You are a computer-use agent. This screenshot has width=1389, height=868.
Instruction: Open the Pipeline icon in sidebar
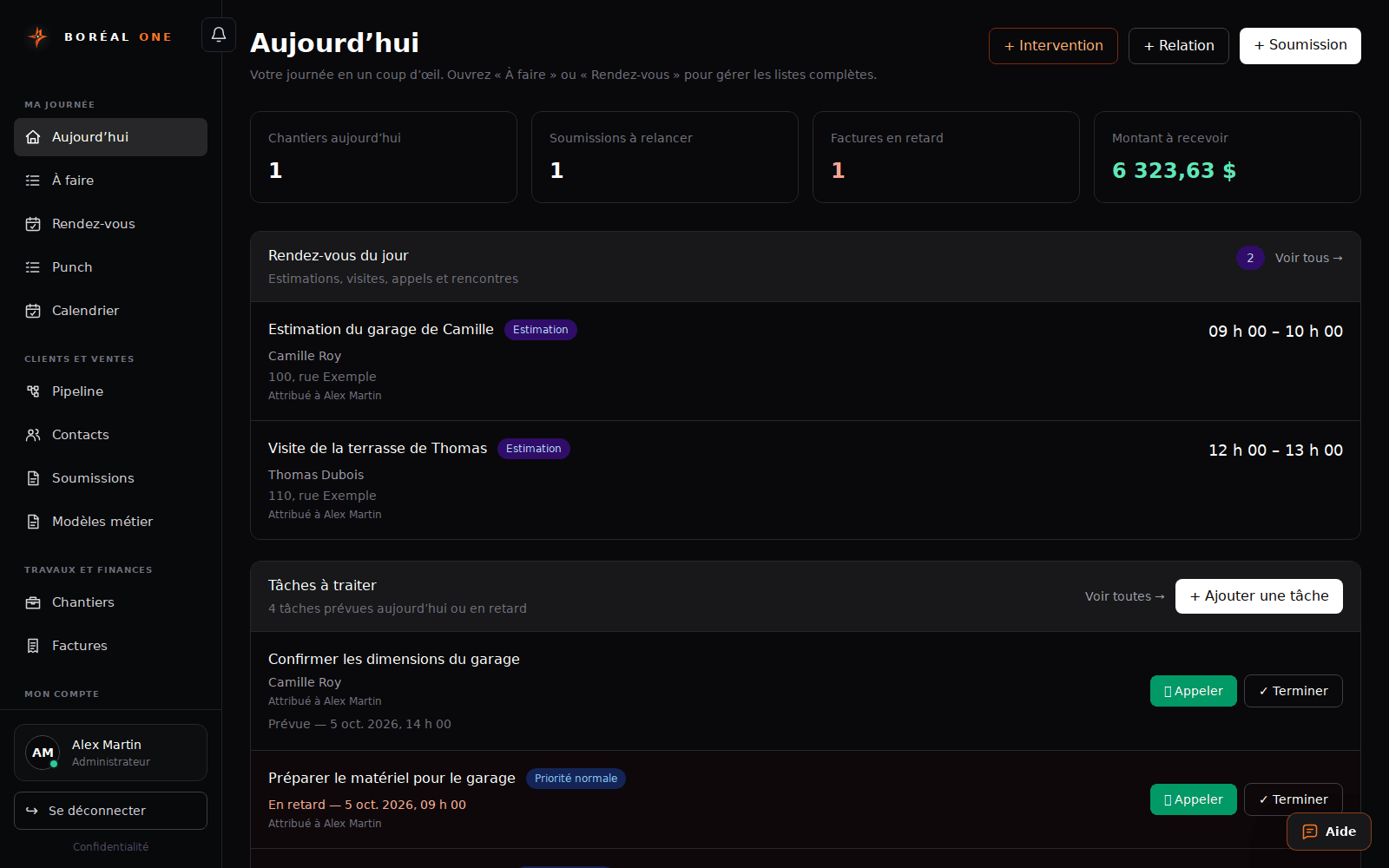pyautogui.click(x=33, y=391)
